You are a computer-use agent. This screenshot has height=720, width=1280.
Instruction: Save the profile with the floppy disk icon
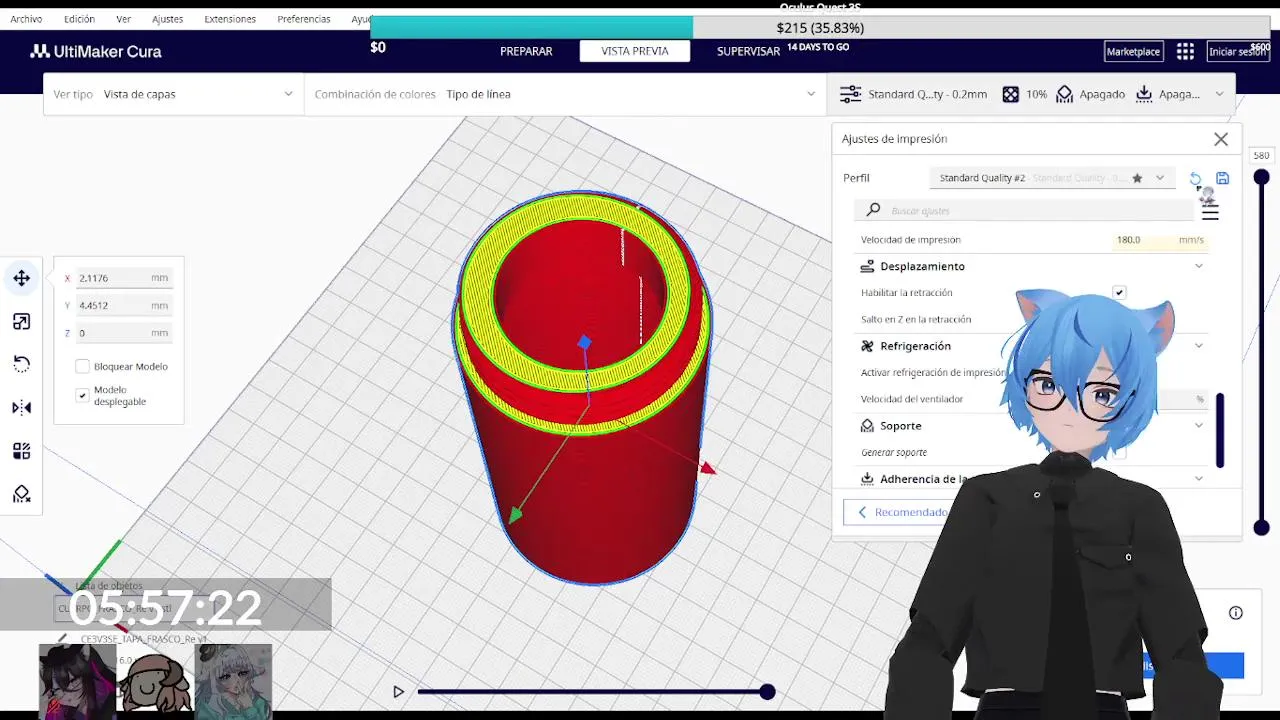(1222, 178)
